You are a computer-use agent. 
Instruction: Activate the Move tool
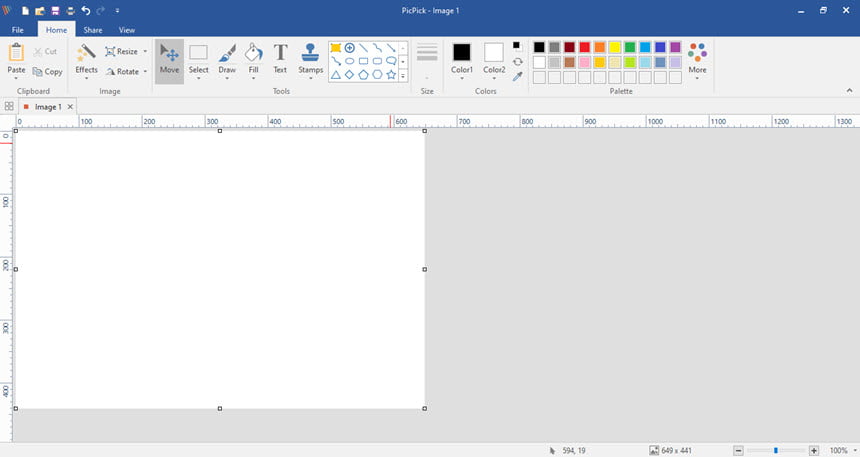coord(169,60)
